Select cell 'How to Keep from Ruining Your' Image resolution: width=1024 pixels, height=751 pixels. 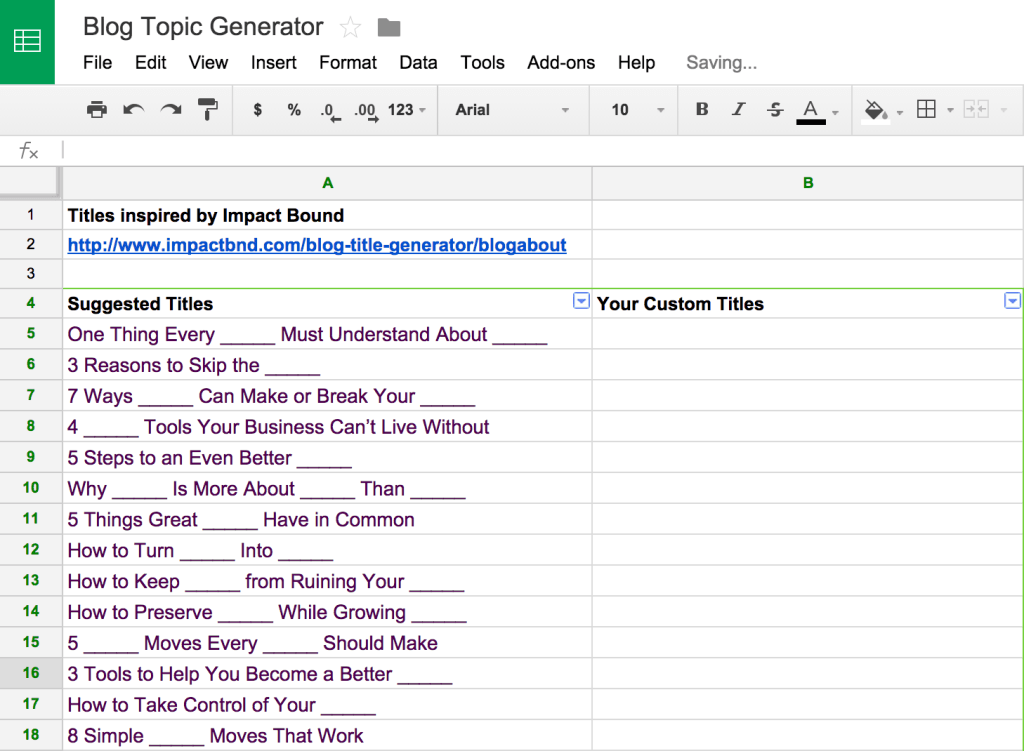[x=327, y=581]
